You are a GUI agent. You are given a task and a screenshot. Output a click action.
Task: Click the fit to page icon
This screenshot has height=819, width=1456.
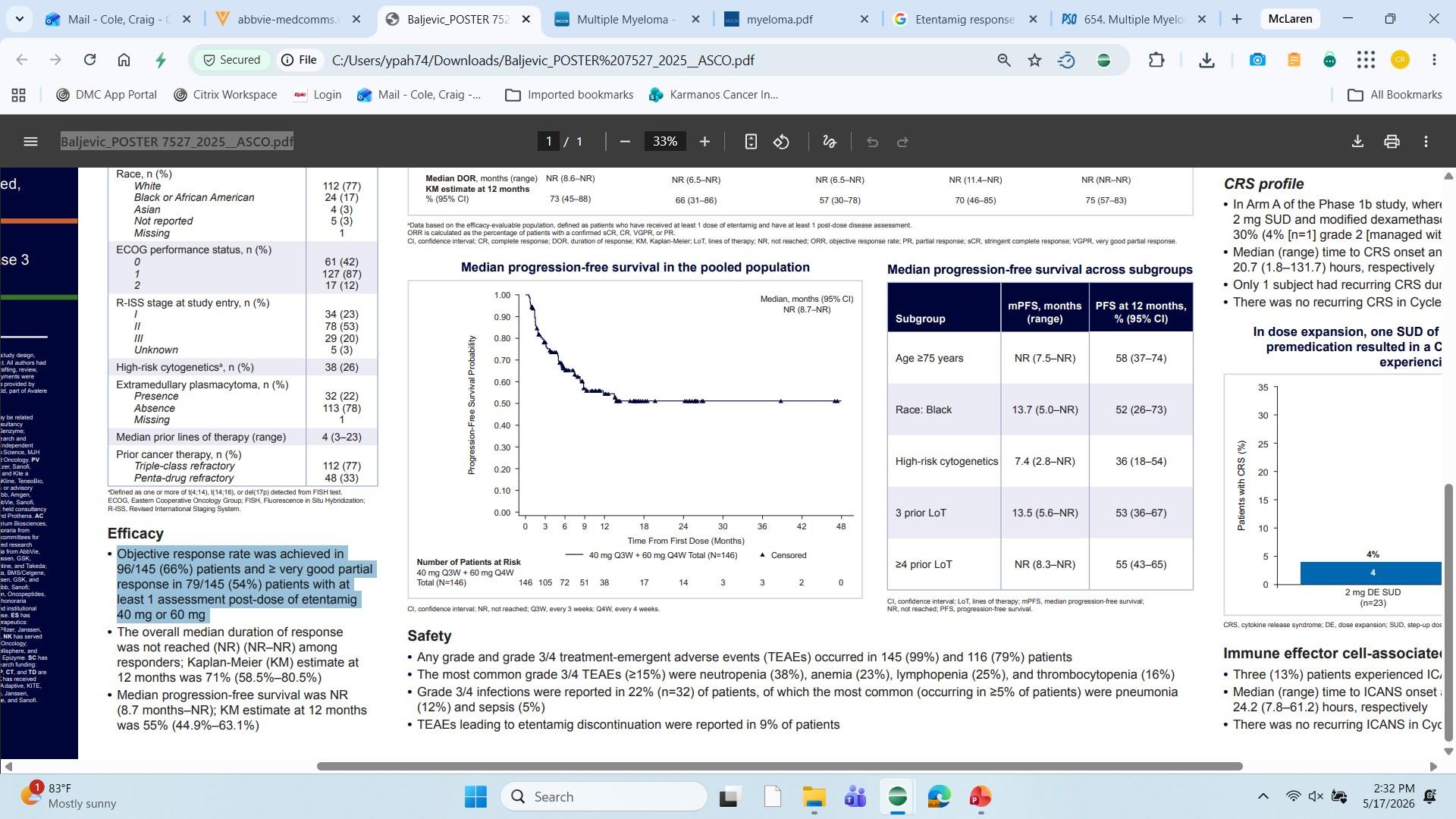tap(751, 142)
